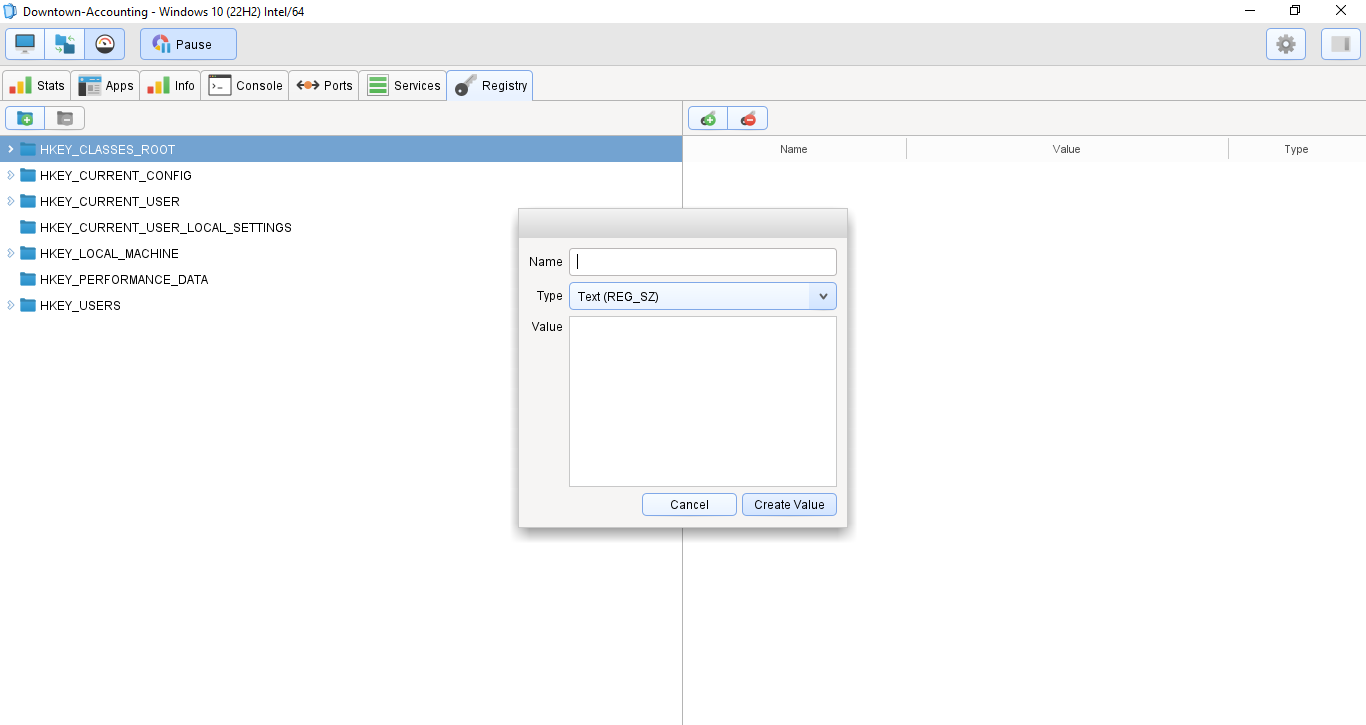Click the panel toggle icon at top right
Image resolution: width=1366 pixels, height=725 pixels.
coord(1340,43)
